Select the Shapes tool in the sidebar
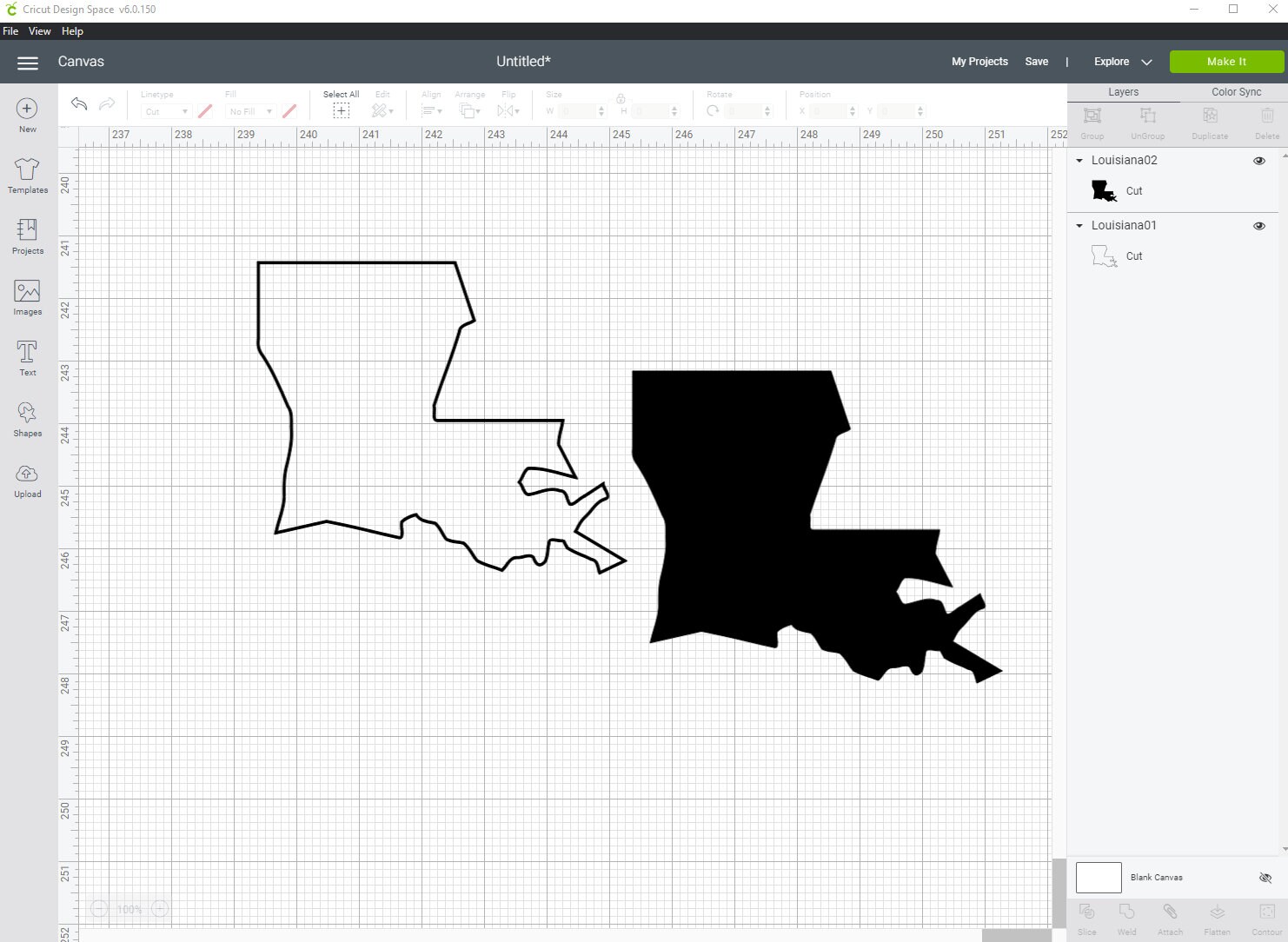This screenshot has width=1288, height=942. tap(27, 420)
